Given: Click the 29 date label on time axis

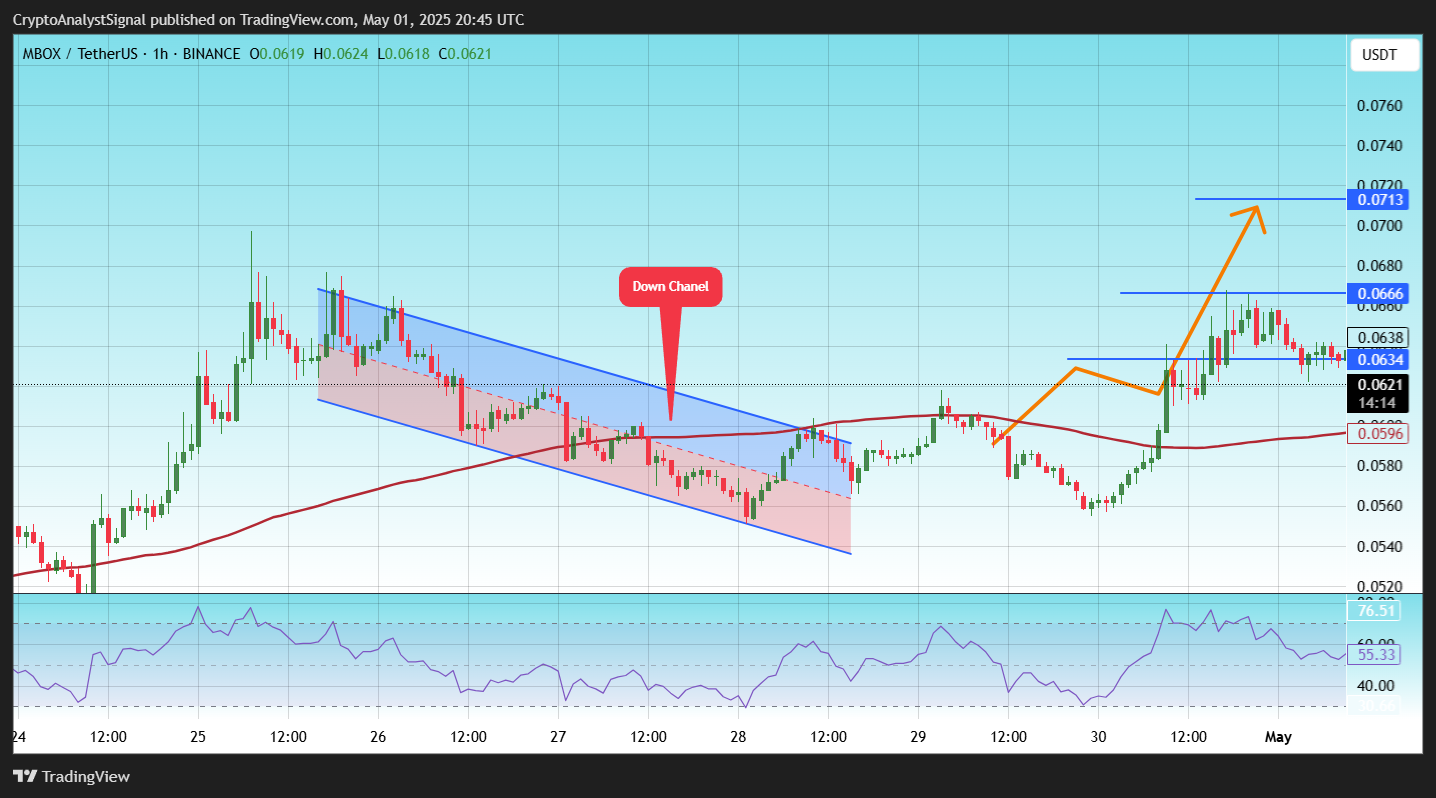Looking at the screenshot, I should pos(918,737).
